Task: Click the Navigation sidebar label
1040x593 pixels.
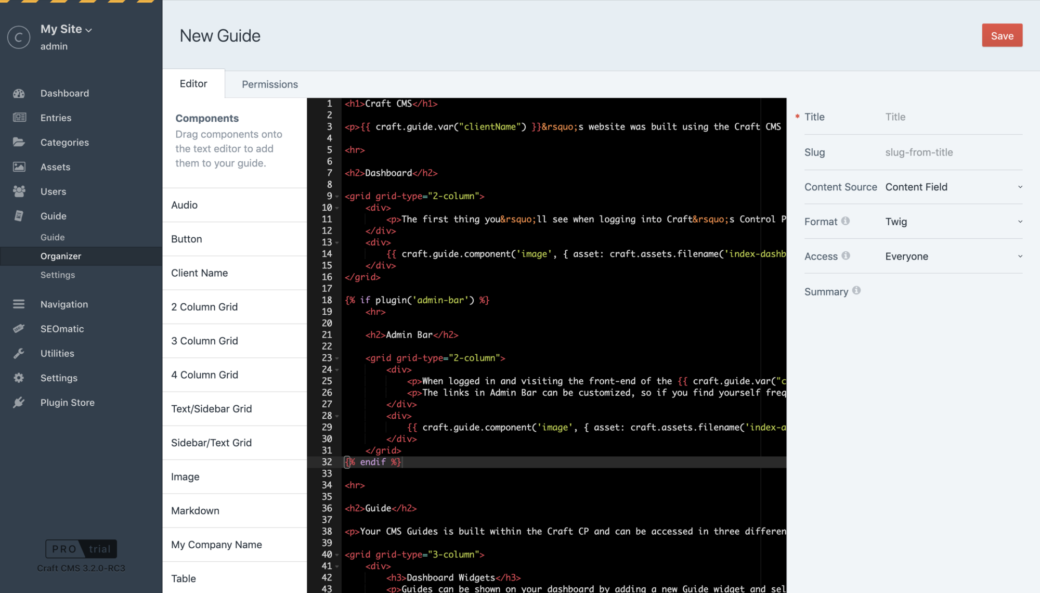Action: coord(64,304)
